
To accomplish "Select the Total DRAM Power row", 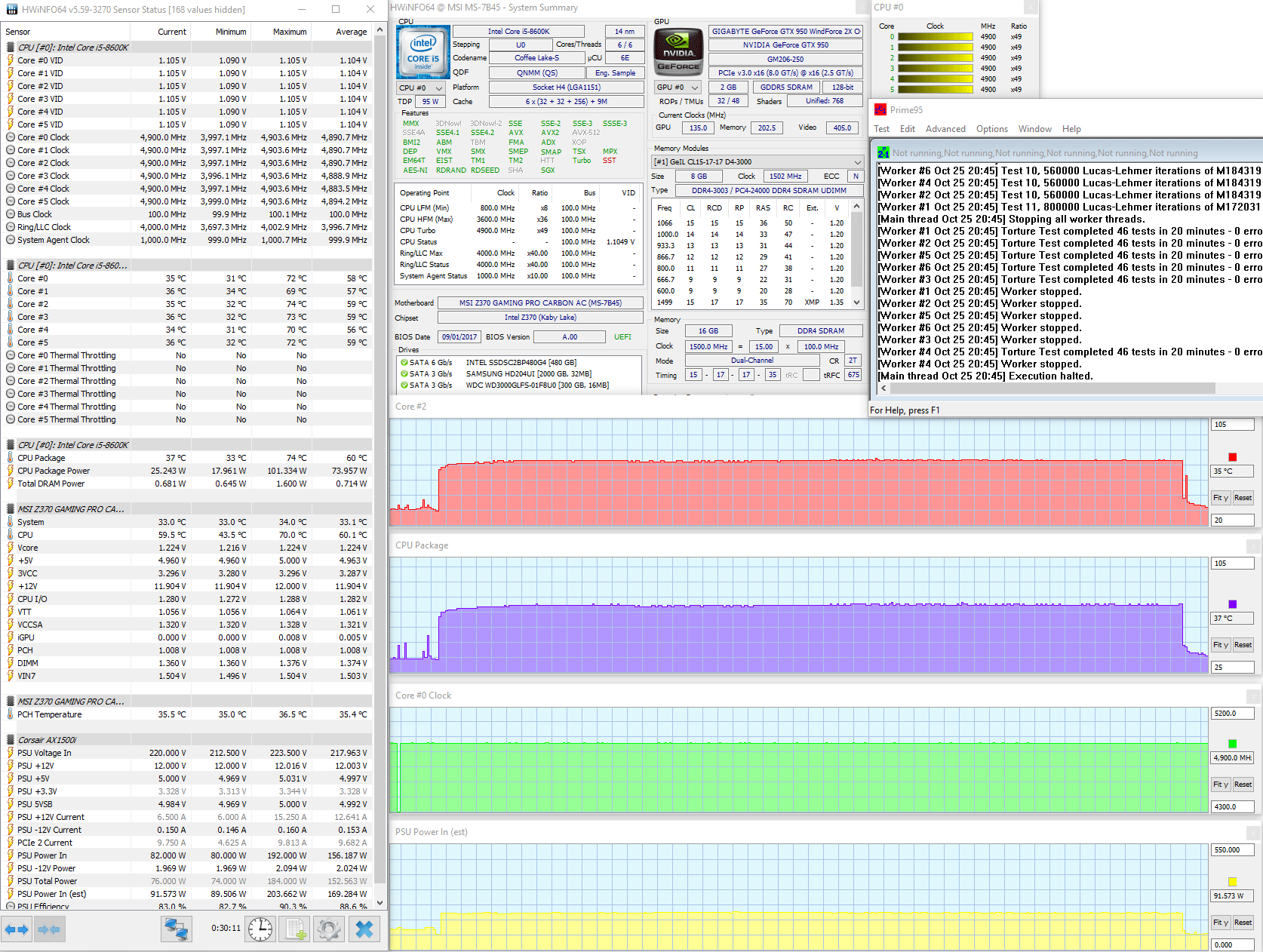I will pos(187,484).
